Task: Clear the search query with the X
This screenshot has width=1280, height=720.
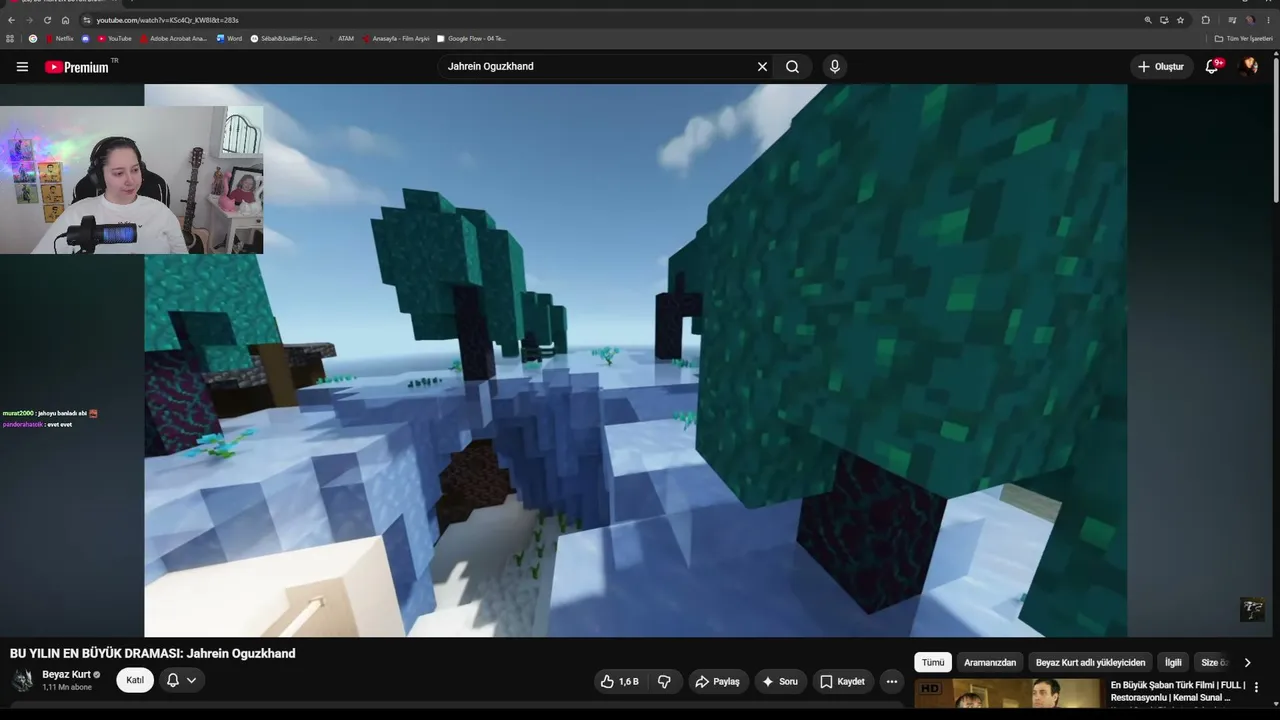Action: (762, 67)
